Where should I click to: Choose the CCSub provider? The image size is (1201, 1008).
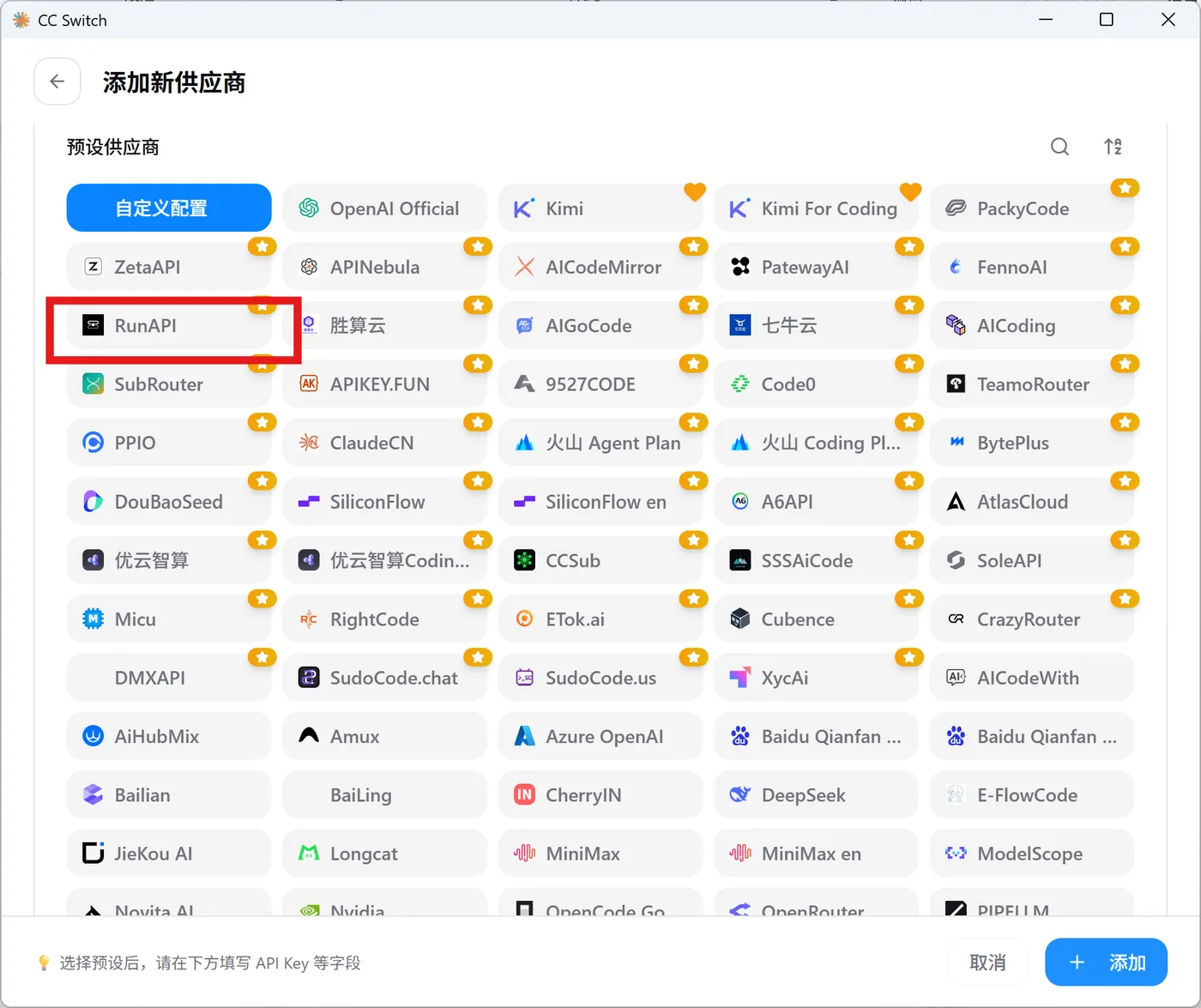pyautogui.click(x=600, y=560)
